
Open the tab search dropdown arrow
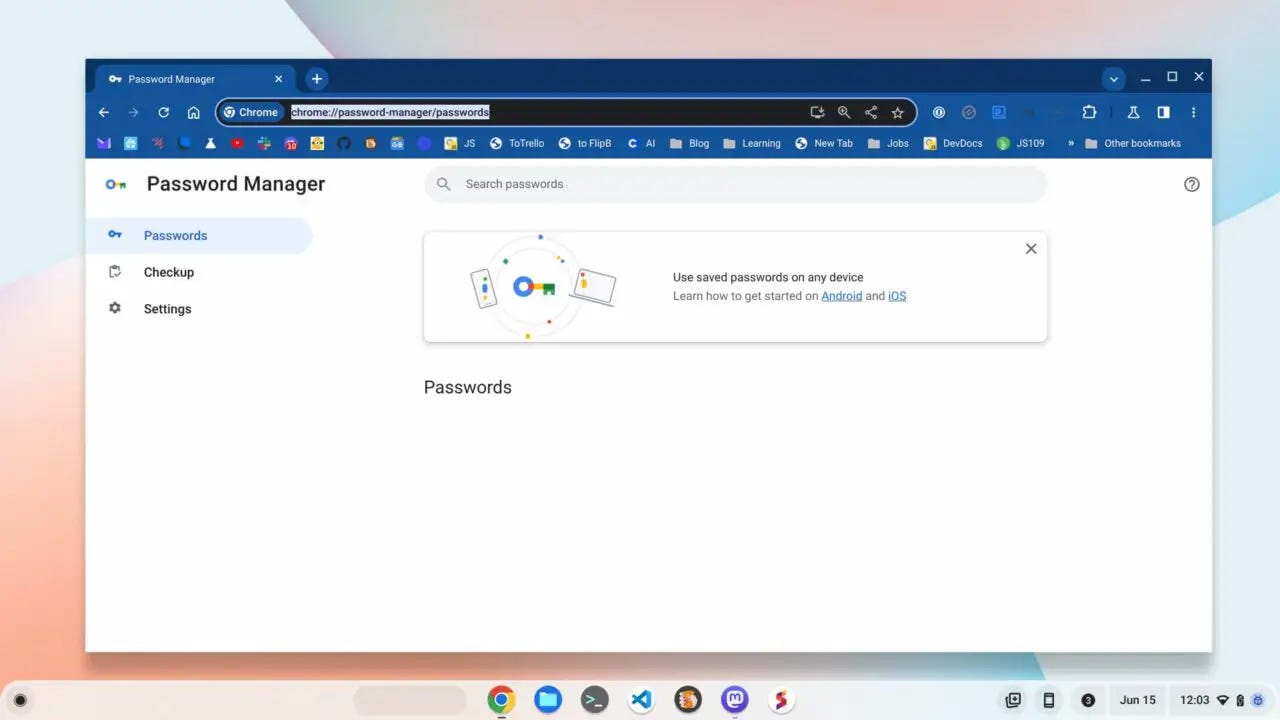tap(1114, 79)
